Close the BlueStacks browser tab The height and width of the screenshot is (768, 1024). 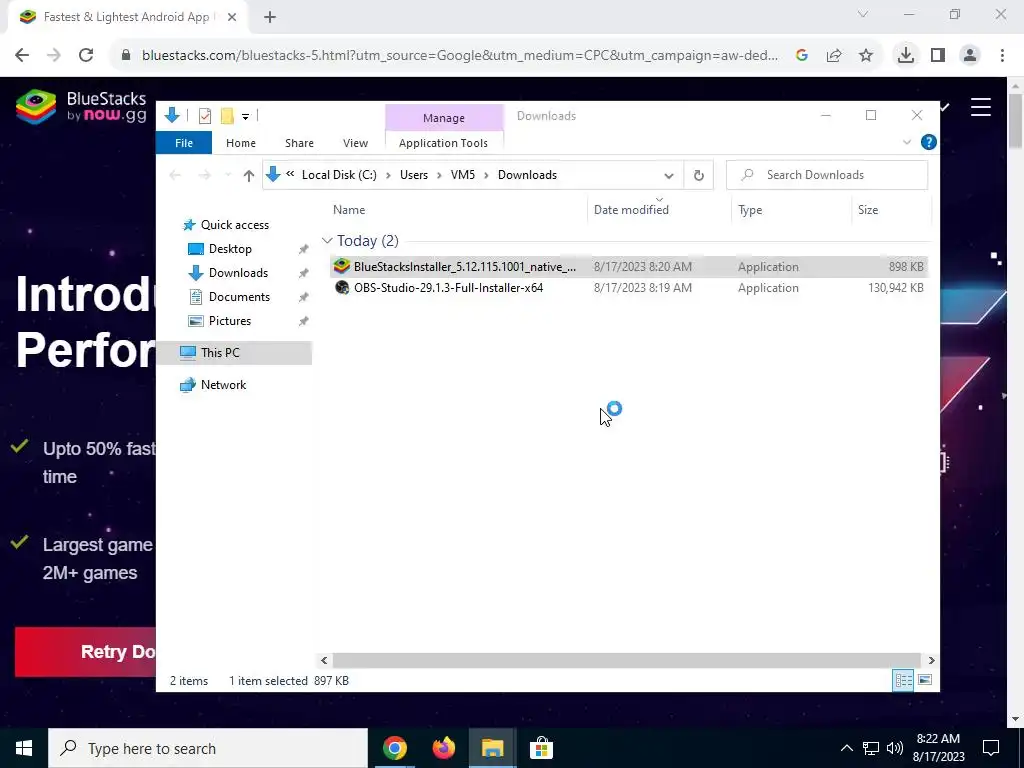(x=232, y=18)
